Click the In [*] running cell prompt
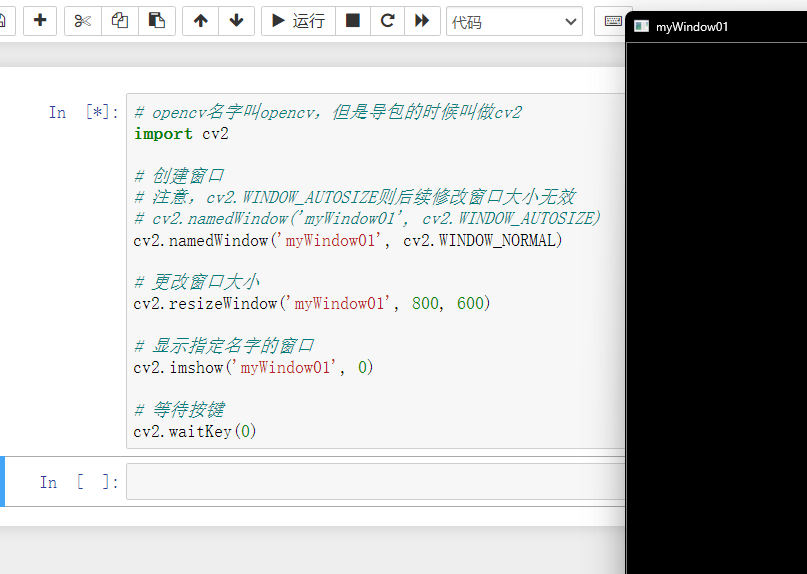 tap(84, 112)
